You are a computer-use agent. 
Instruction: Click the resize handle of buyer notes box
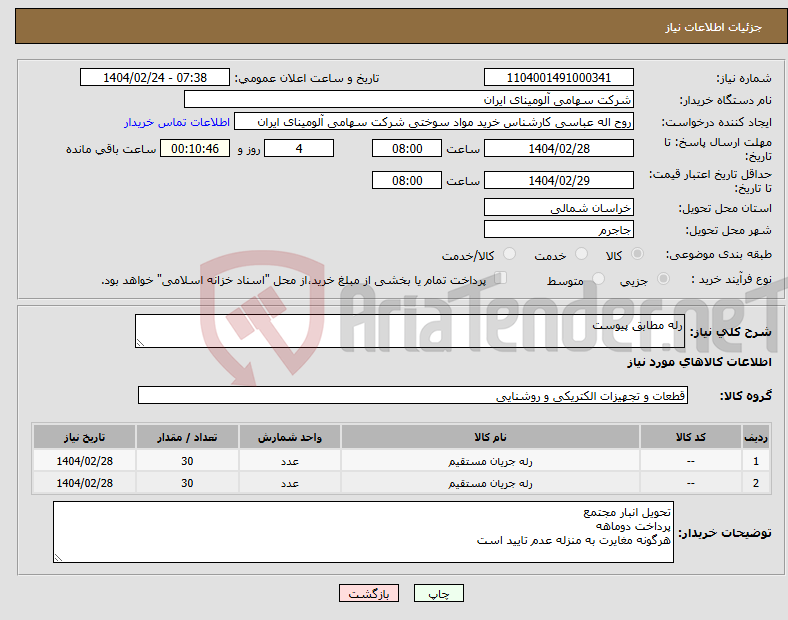58,558
